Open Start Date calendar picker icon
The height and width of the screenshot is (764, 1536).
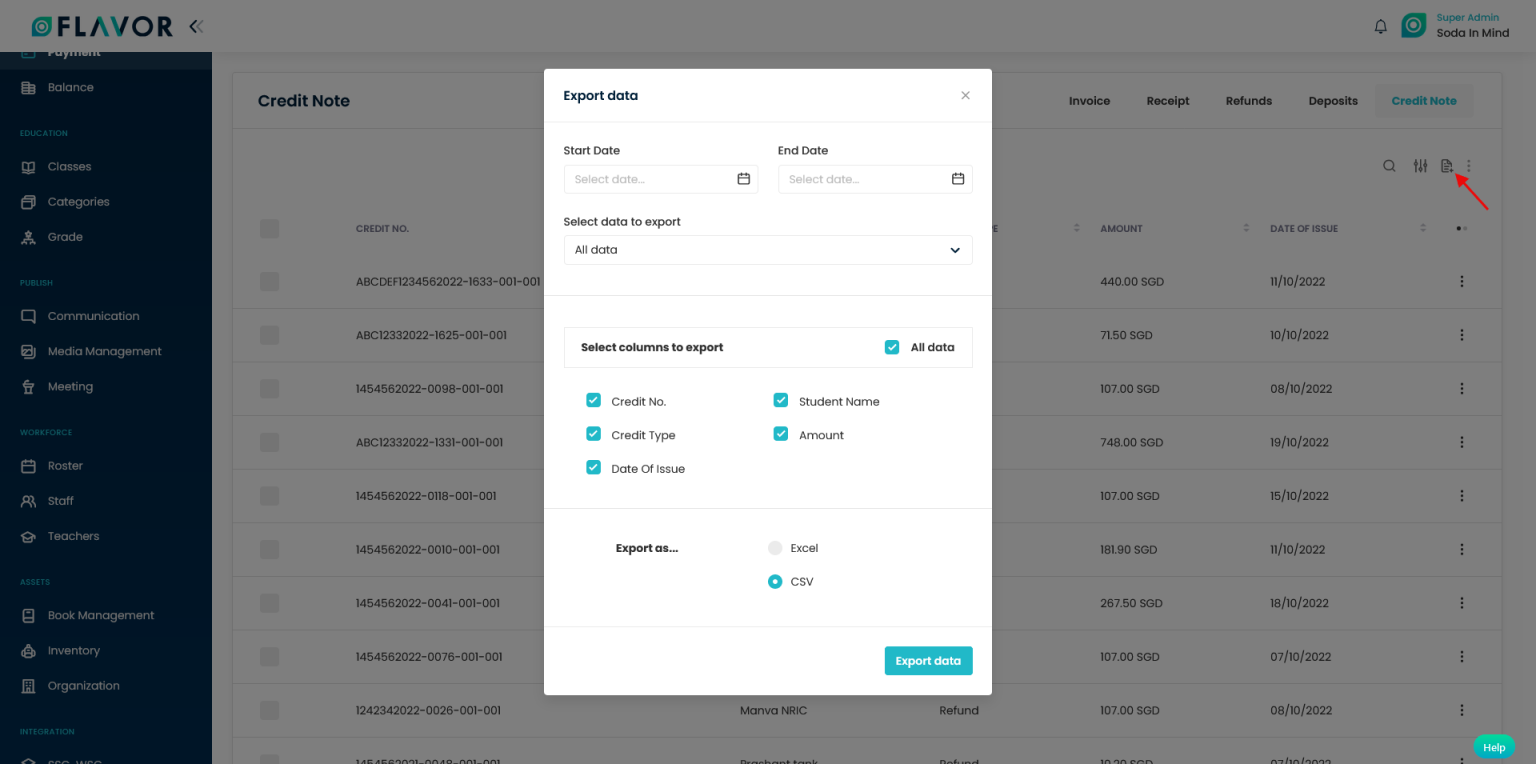coord(743,179)
